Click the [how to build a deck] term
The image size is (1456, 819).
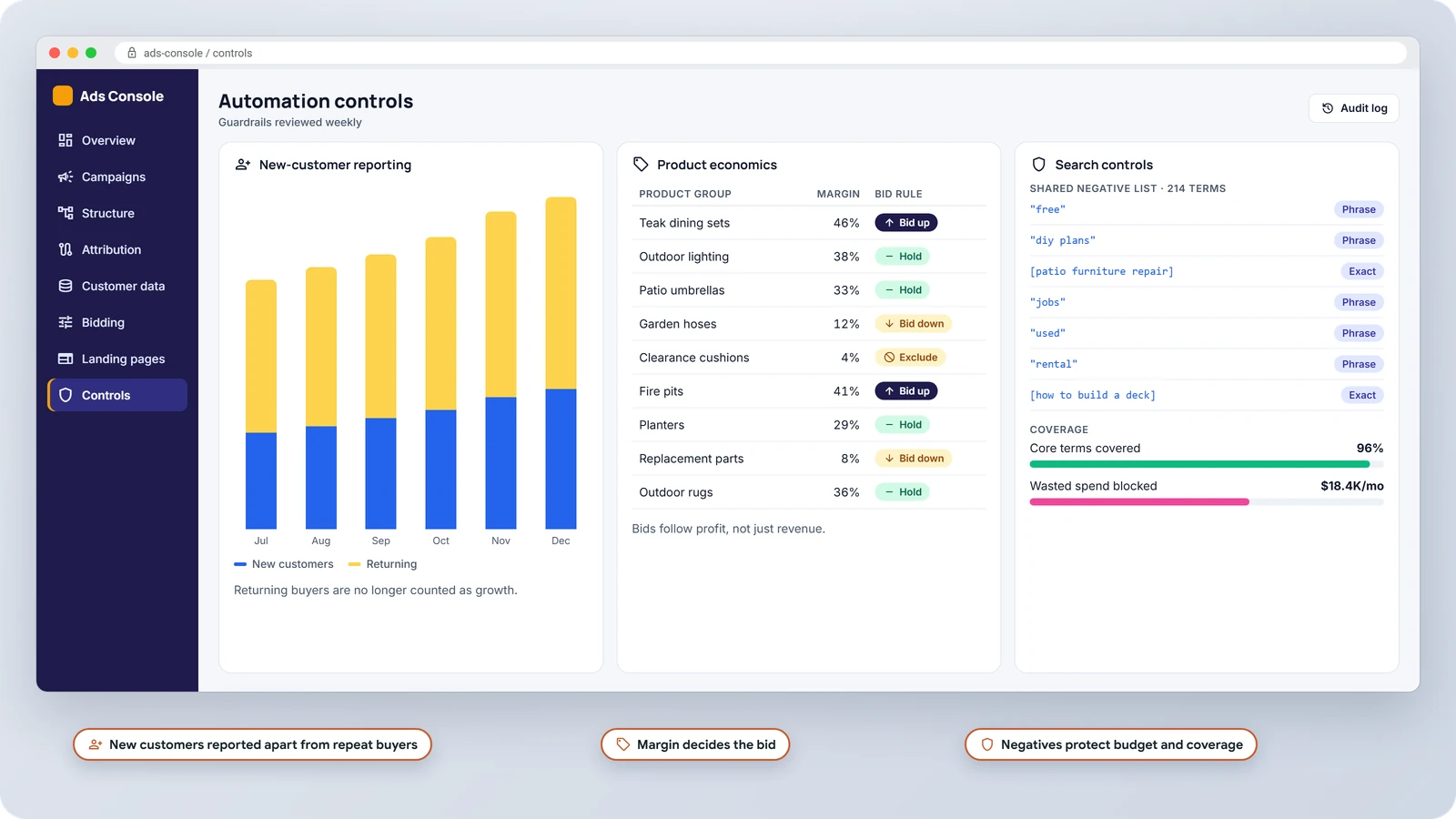pyautogui.click(x=1093, y=395)
